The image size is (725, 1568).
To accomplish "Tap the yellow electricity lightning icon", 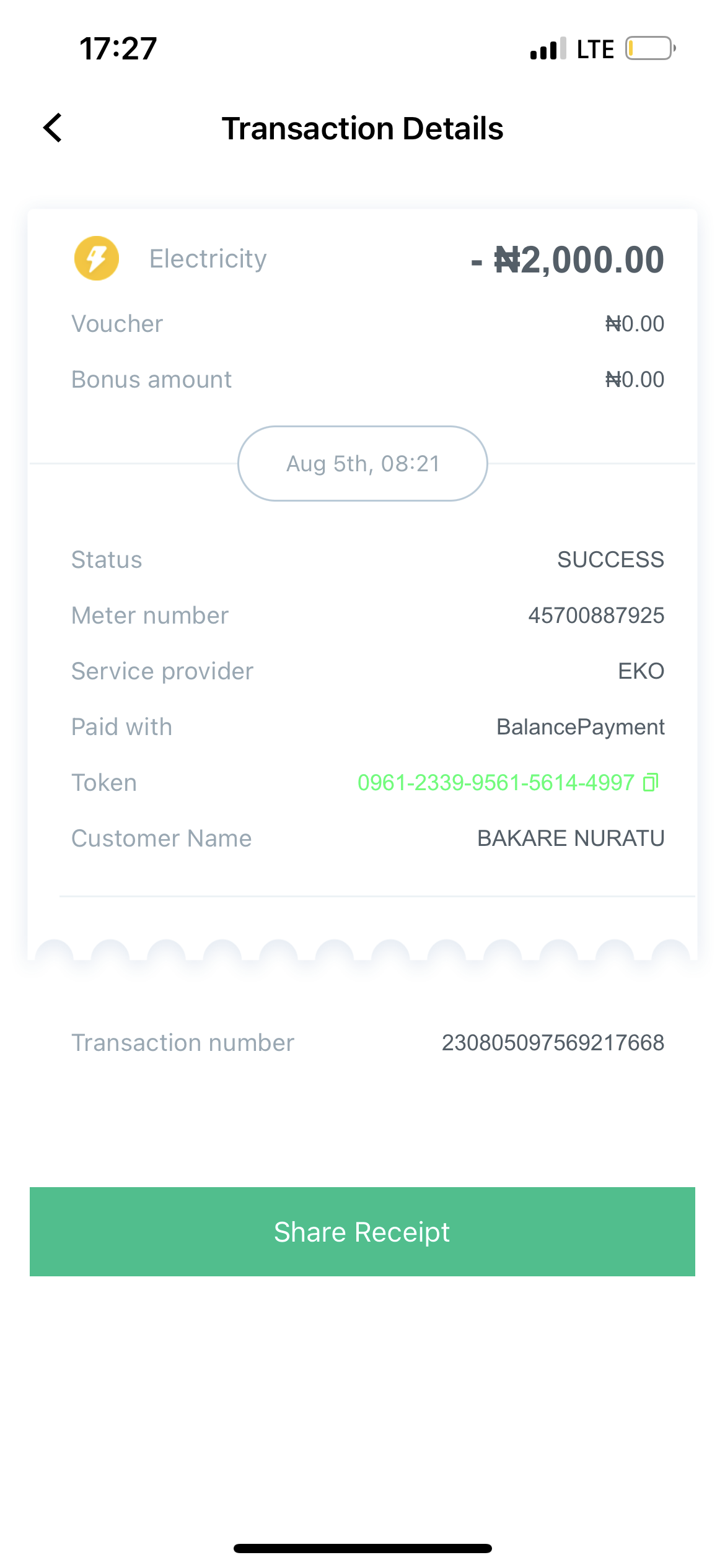I will pos(97,258).
